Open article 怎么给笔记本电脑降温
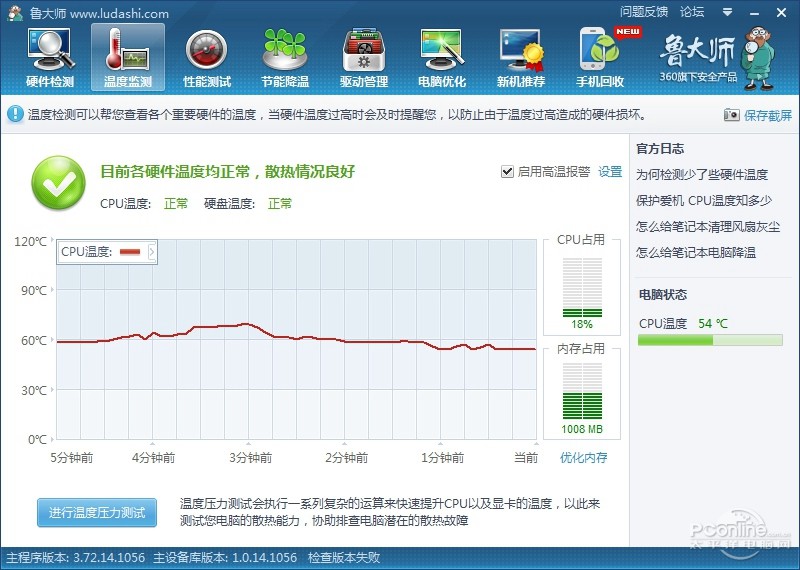Screen dimensions: 800x570 pyautogui.click(x=696, y=253)
